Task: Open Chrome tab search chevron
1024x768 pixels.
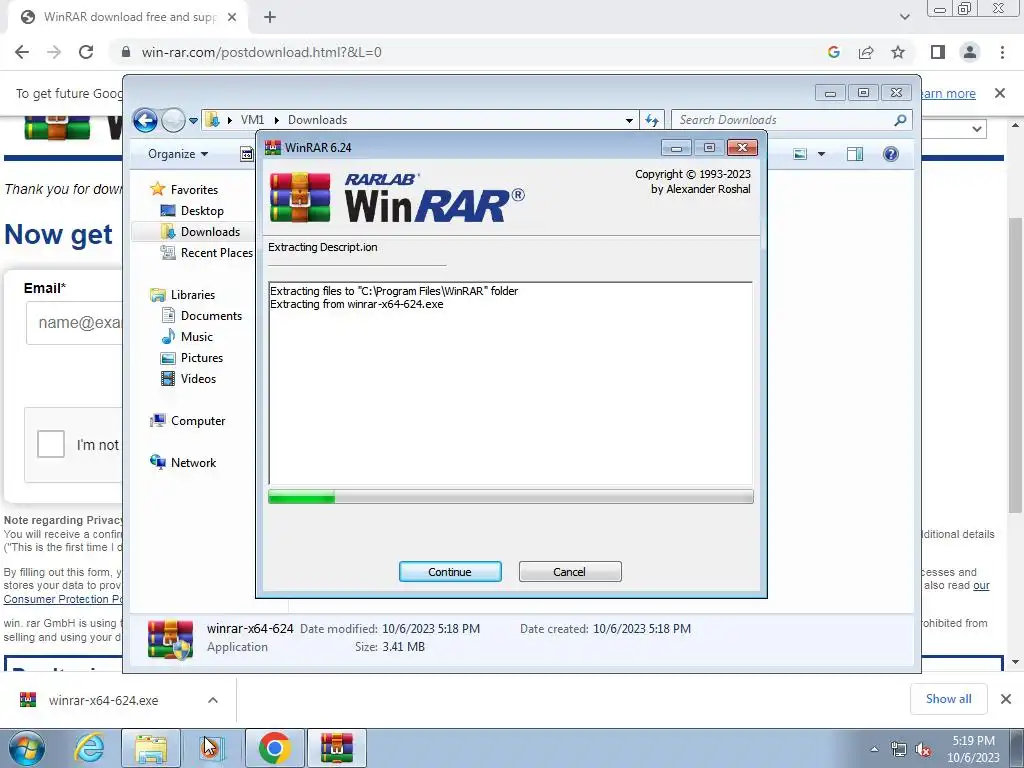Action: 904,17
